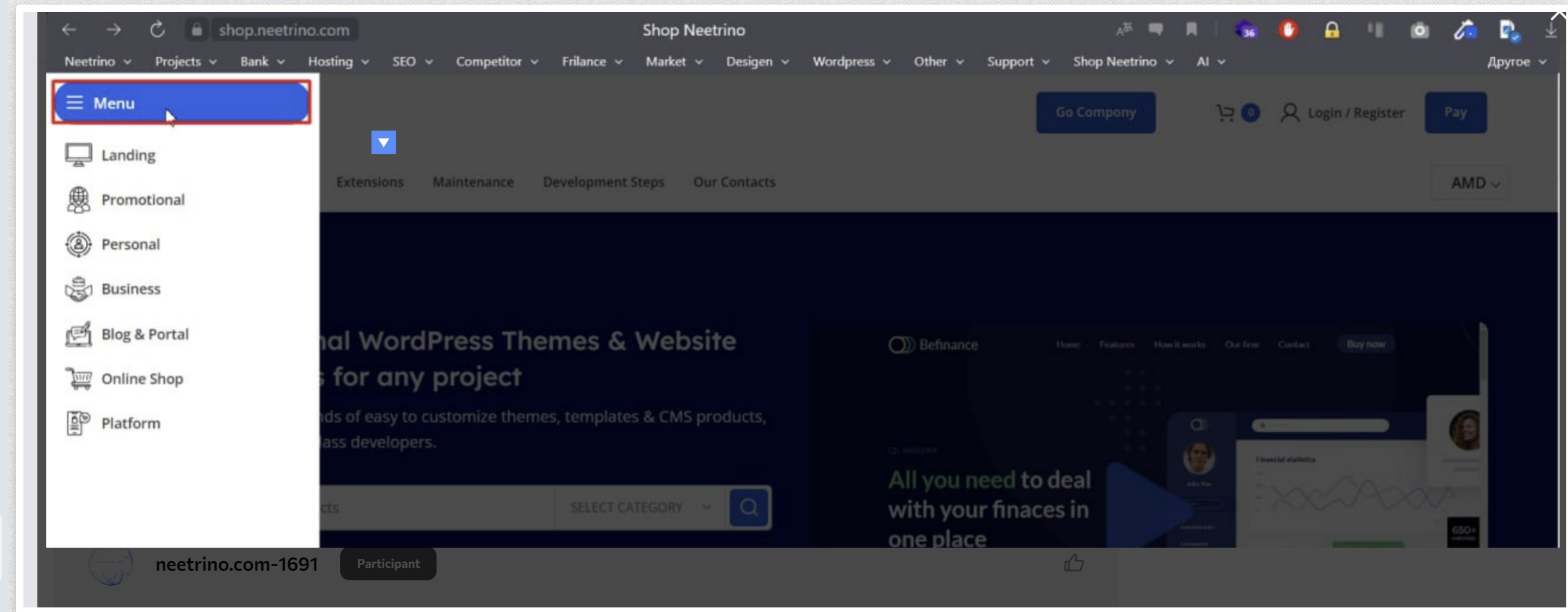
Task: Click the bookmark icon in toolbar
Action: tap(1191, 29)
